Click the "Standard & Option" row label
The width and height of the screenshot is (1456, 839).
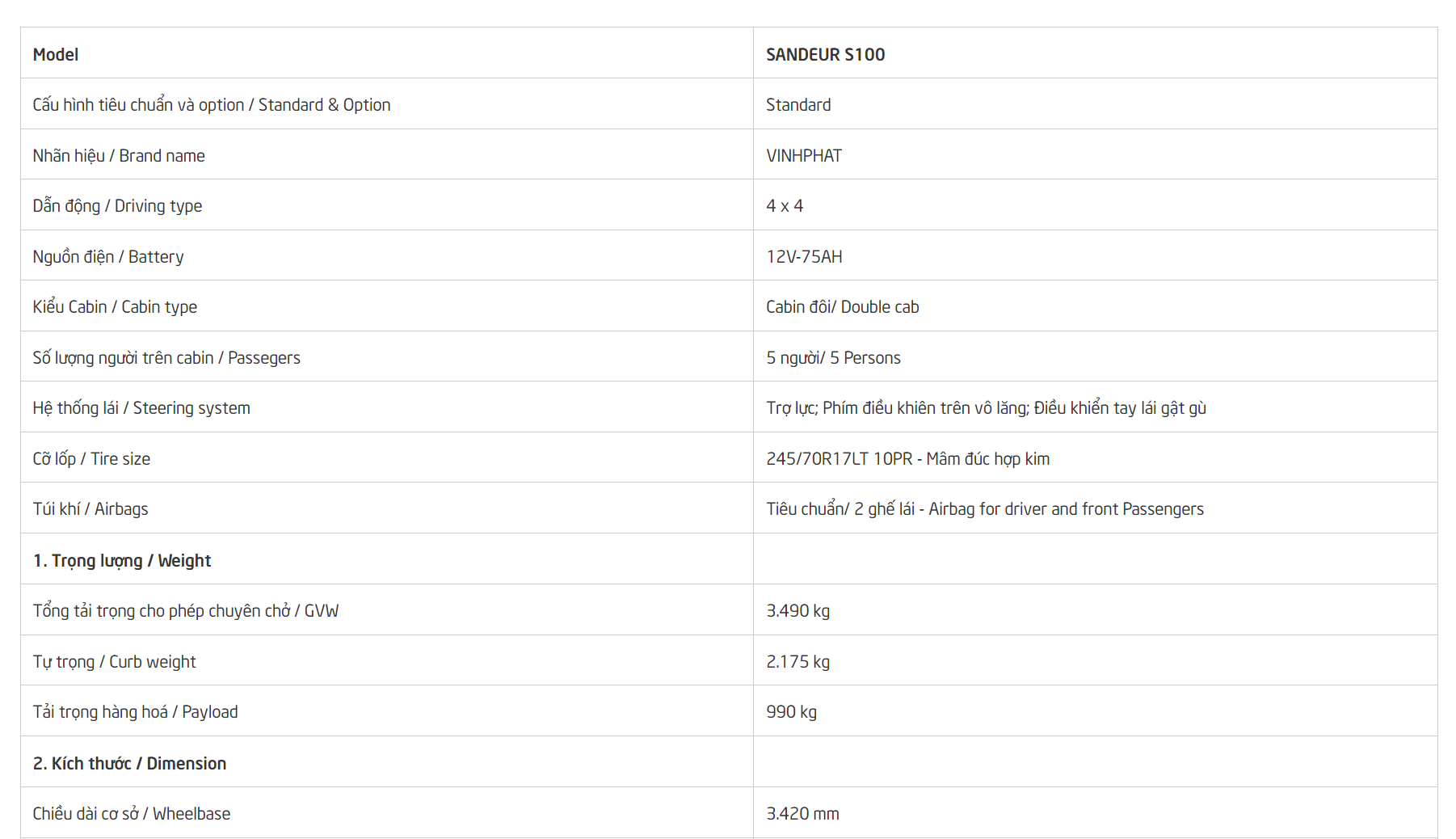coord(211,105)
